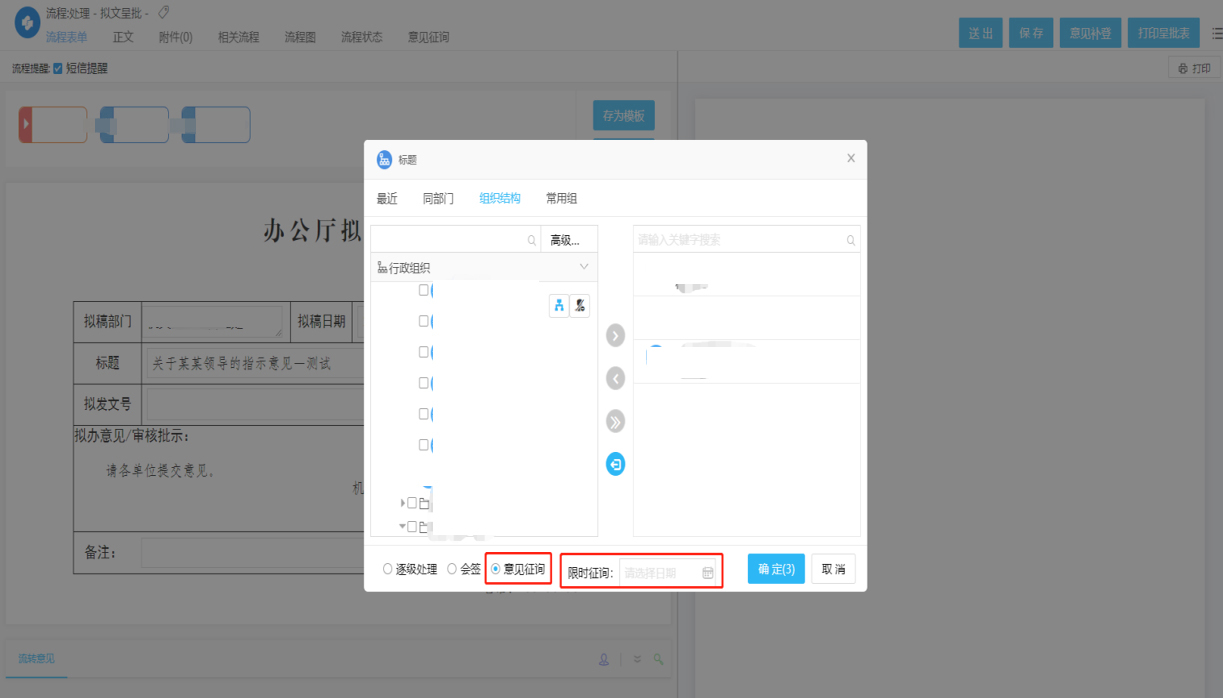Click the move-left single arrow button

[615, 378]
